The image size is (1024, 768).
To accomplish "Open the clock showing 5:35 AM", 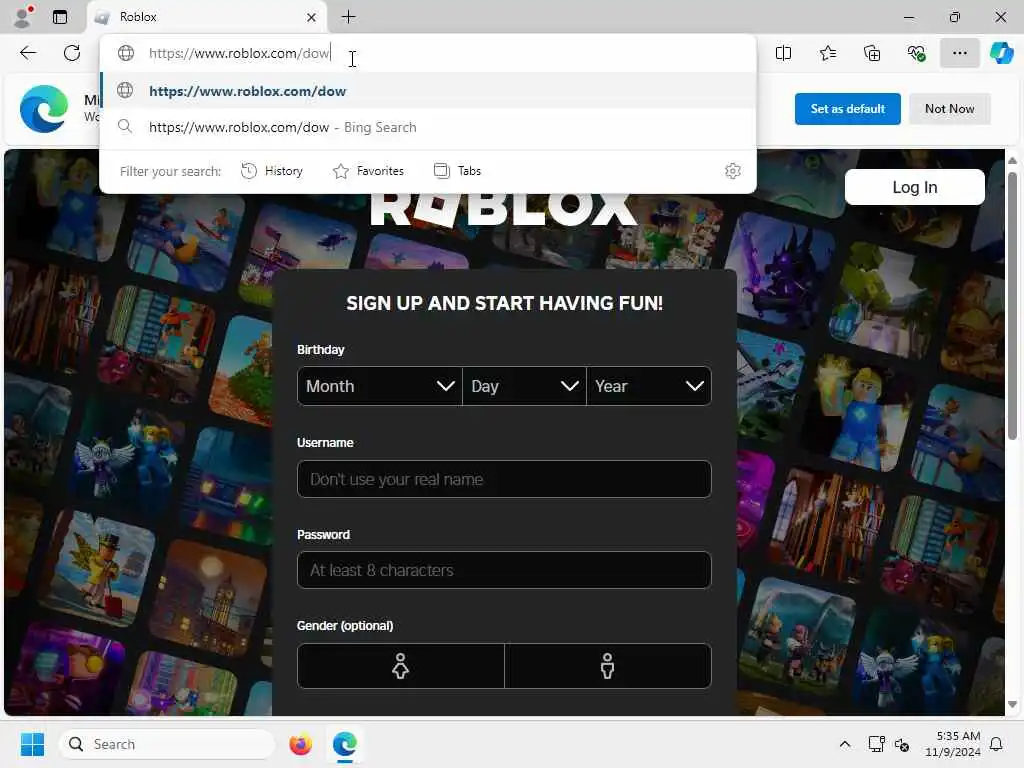I will pyautogui.click(x=953, y=744).
